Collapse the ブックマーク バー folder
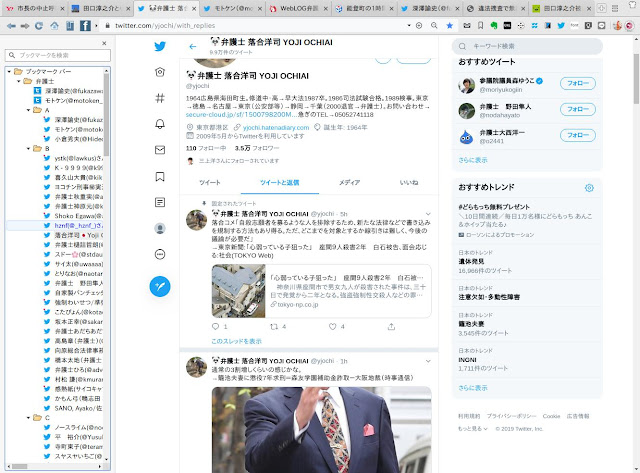This screenshot has width=640, height=473. tap(9, 71)
